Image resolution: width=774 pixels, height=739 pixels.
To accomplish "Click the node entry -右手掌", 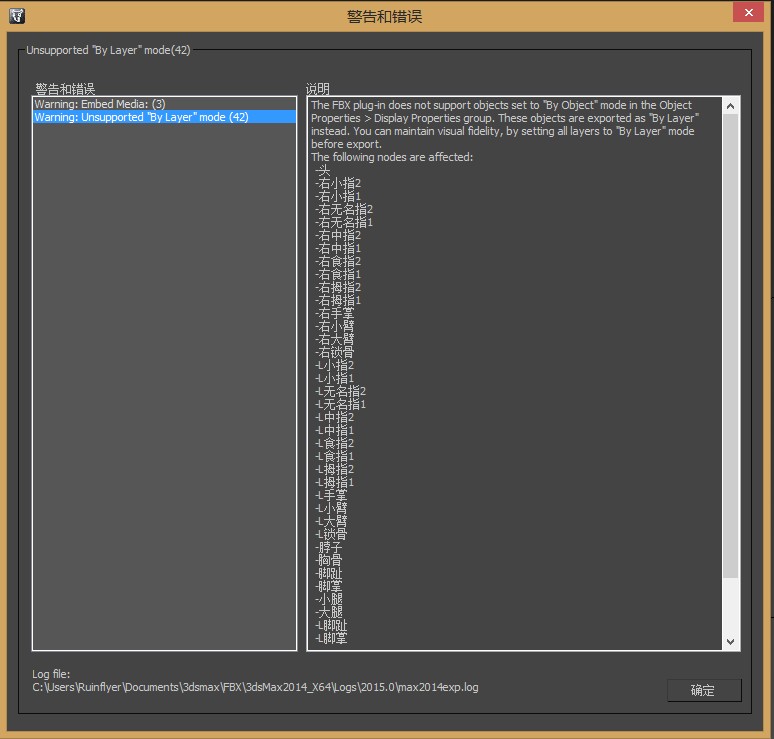I will [335, 313].
